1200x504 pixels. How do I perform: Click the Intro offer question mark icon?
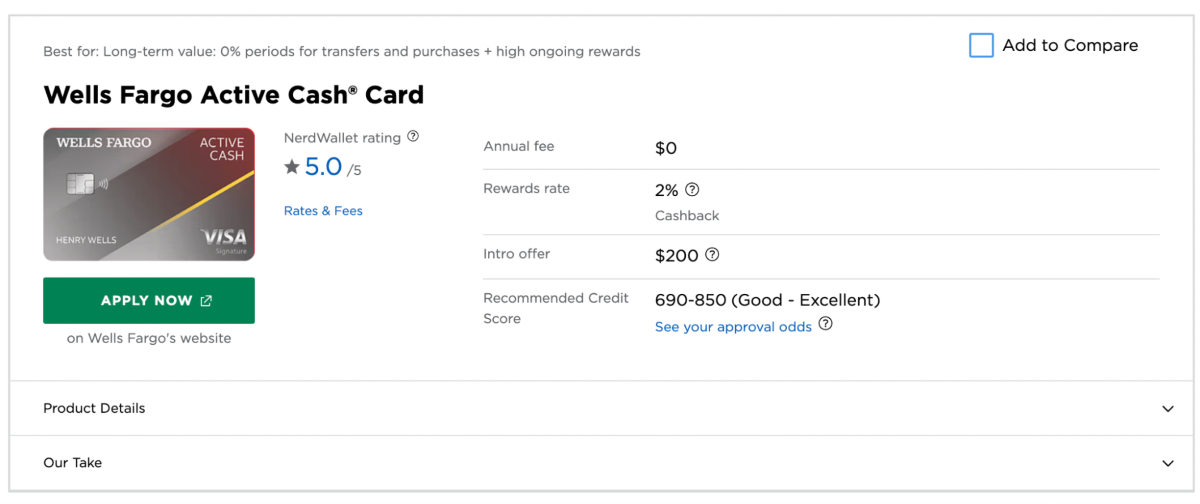coord(712,255)
